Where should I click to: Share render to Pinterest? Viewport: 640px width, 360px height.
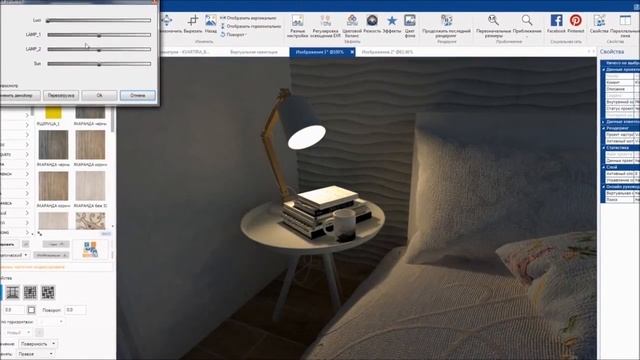pos(576,24)
